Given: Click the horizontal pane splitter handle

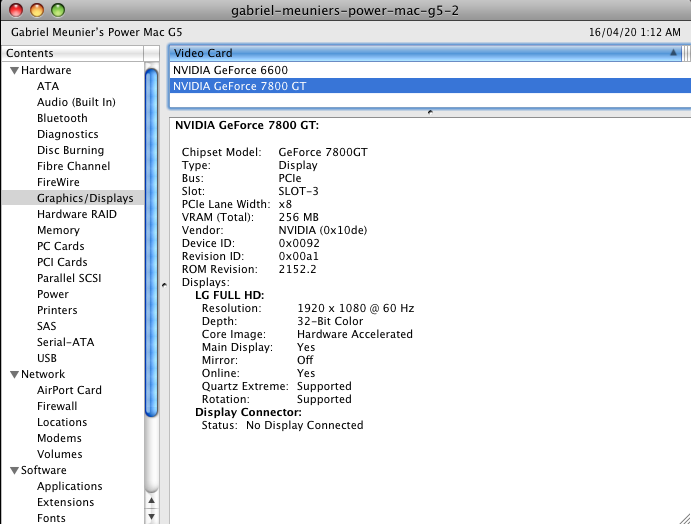Looking at the screenshot, I should [x=430, y=112].
